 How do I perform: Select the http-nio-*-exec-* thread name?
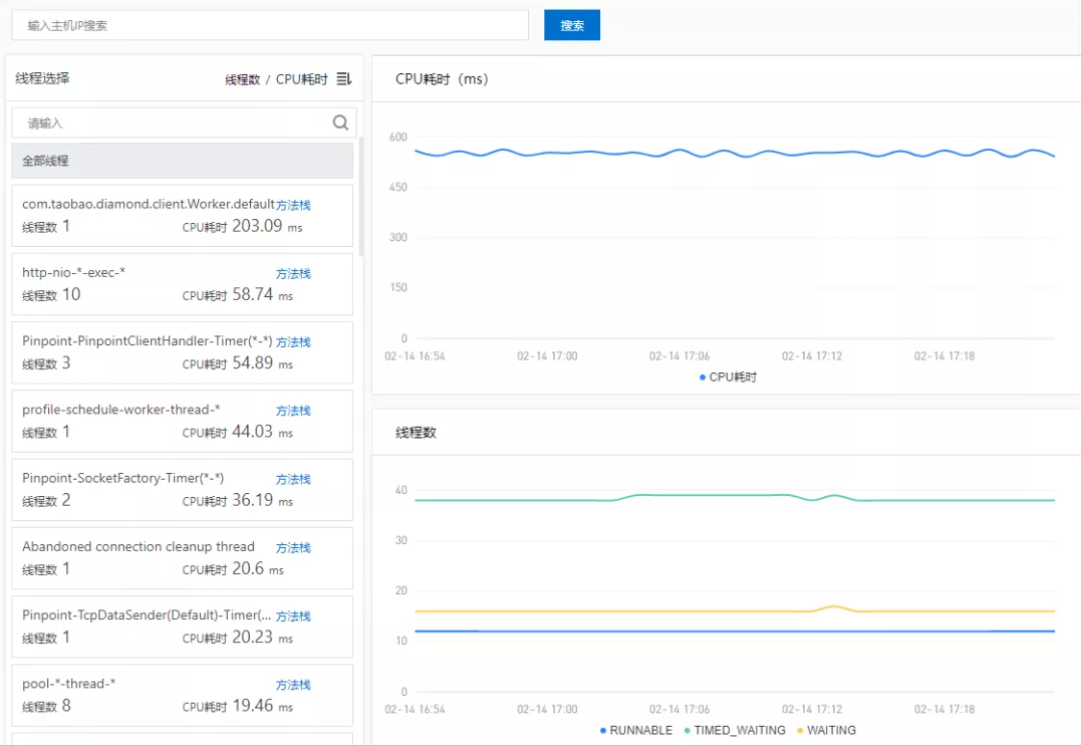[74, 272]
